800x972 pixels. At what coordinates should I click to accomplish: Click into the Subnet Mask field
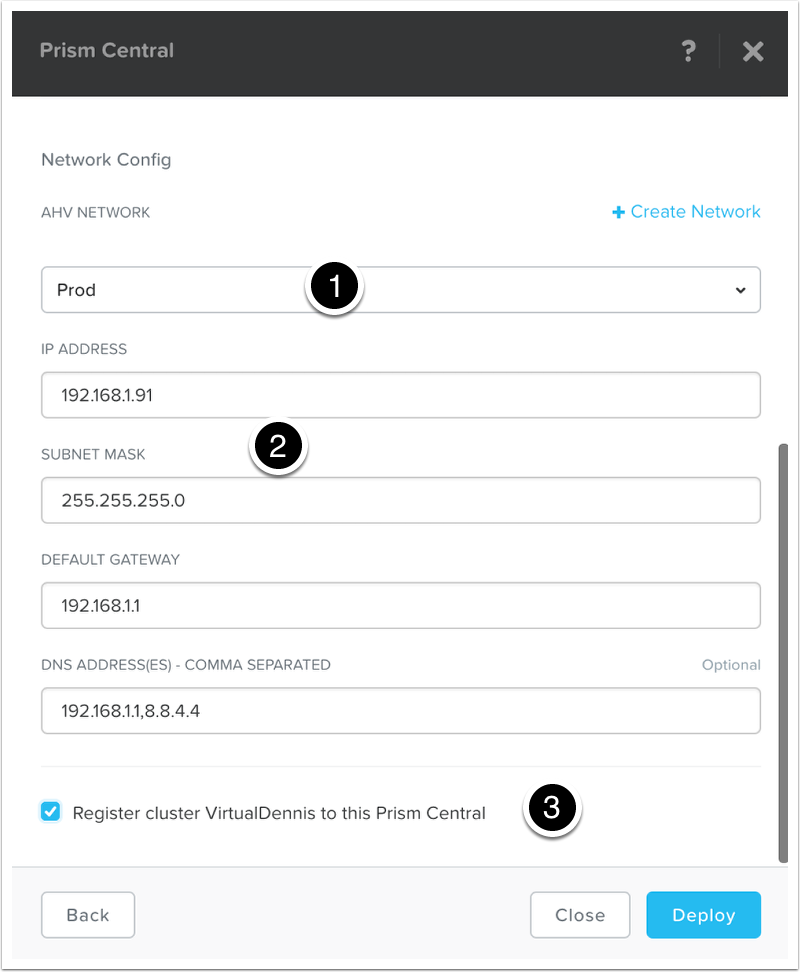[400, 500]
